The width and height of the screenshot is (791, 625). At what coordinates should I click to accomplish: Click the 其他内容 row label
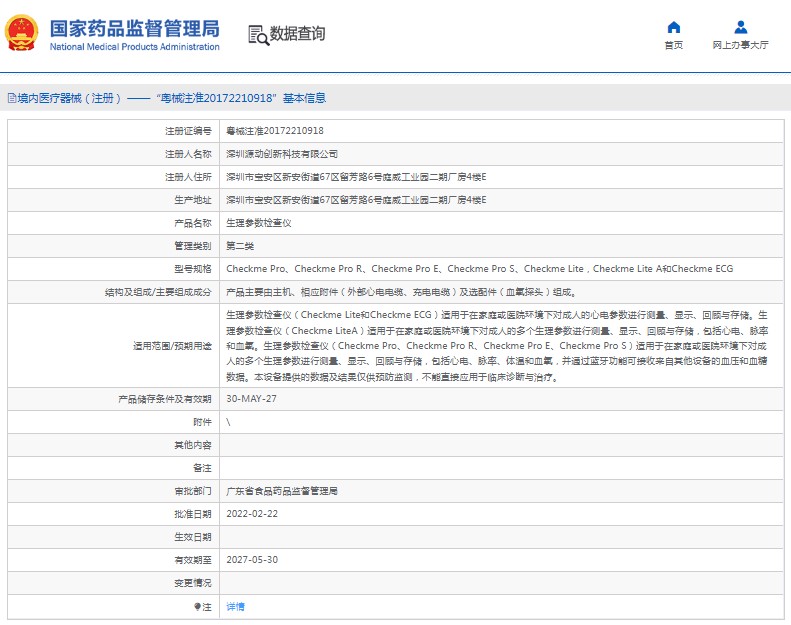pos(193,445)
